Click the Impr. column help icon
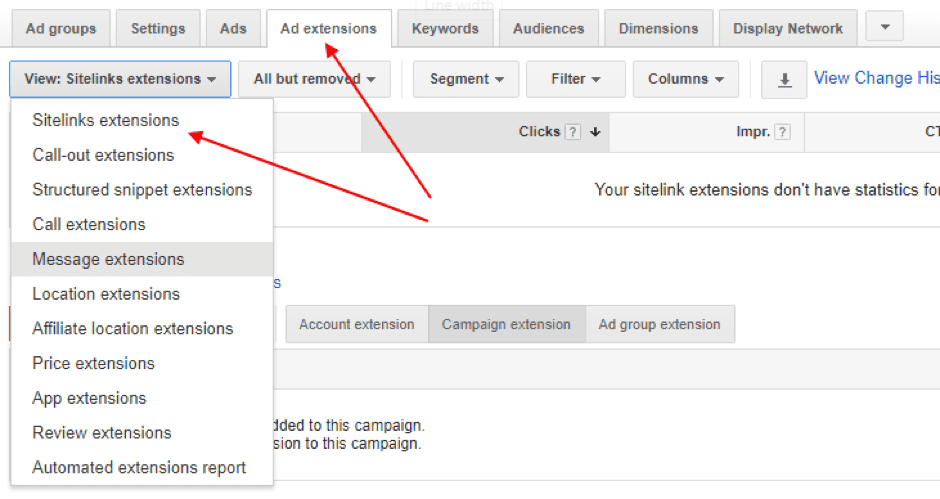 [x=782, y=132]
